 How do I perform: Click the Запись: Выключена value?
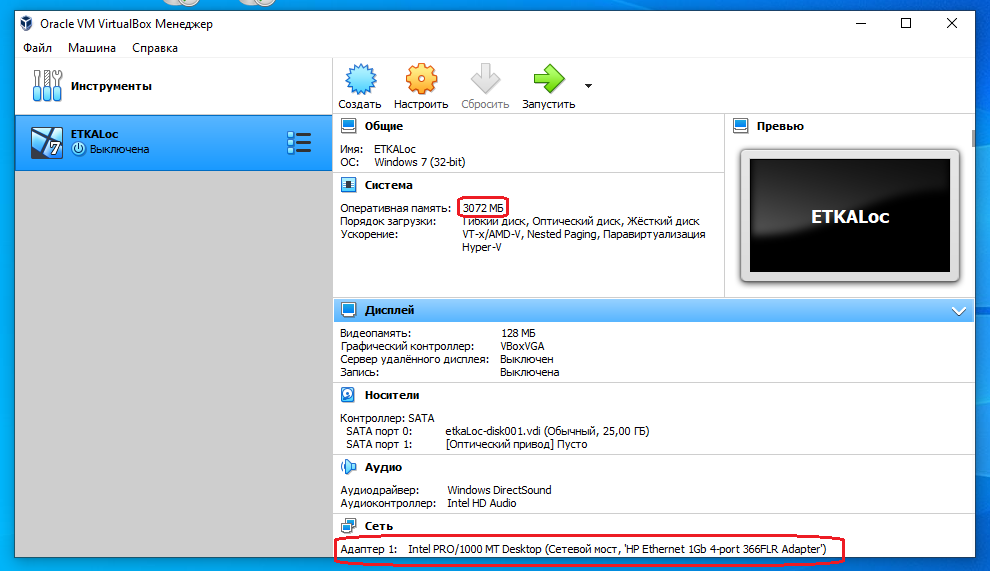(x=529, y=373)
